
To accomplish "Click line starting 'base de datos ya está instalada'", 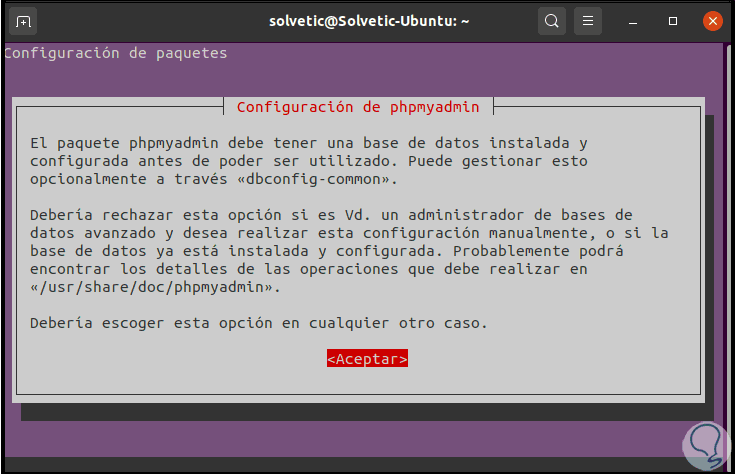I will click(327, 251).
